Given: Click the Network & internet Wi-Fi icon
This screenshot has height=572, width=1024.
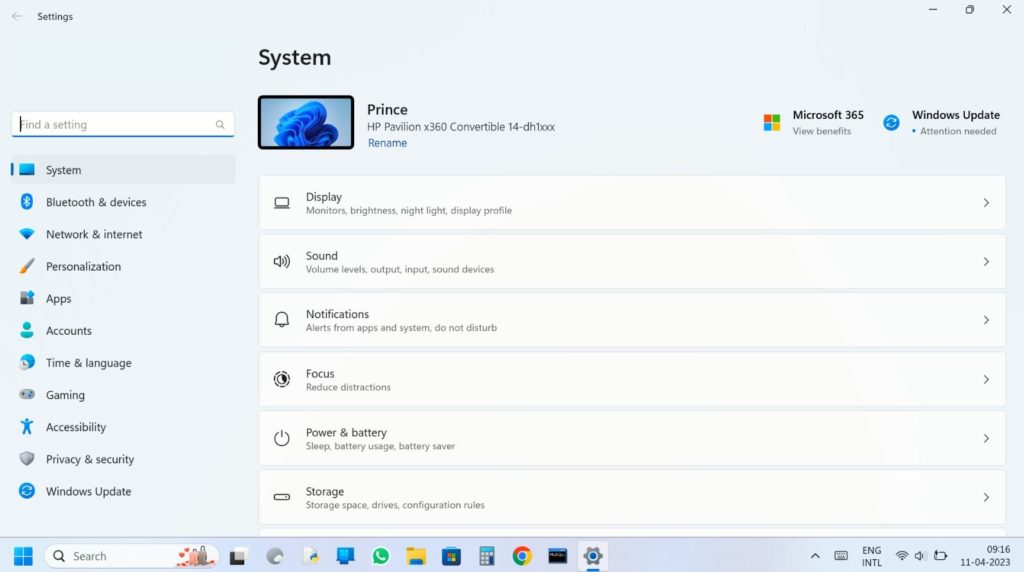Looking at the screenshot, I should tap(27, 234).
